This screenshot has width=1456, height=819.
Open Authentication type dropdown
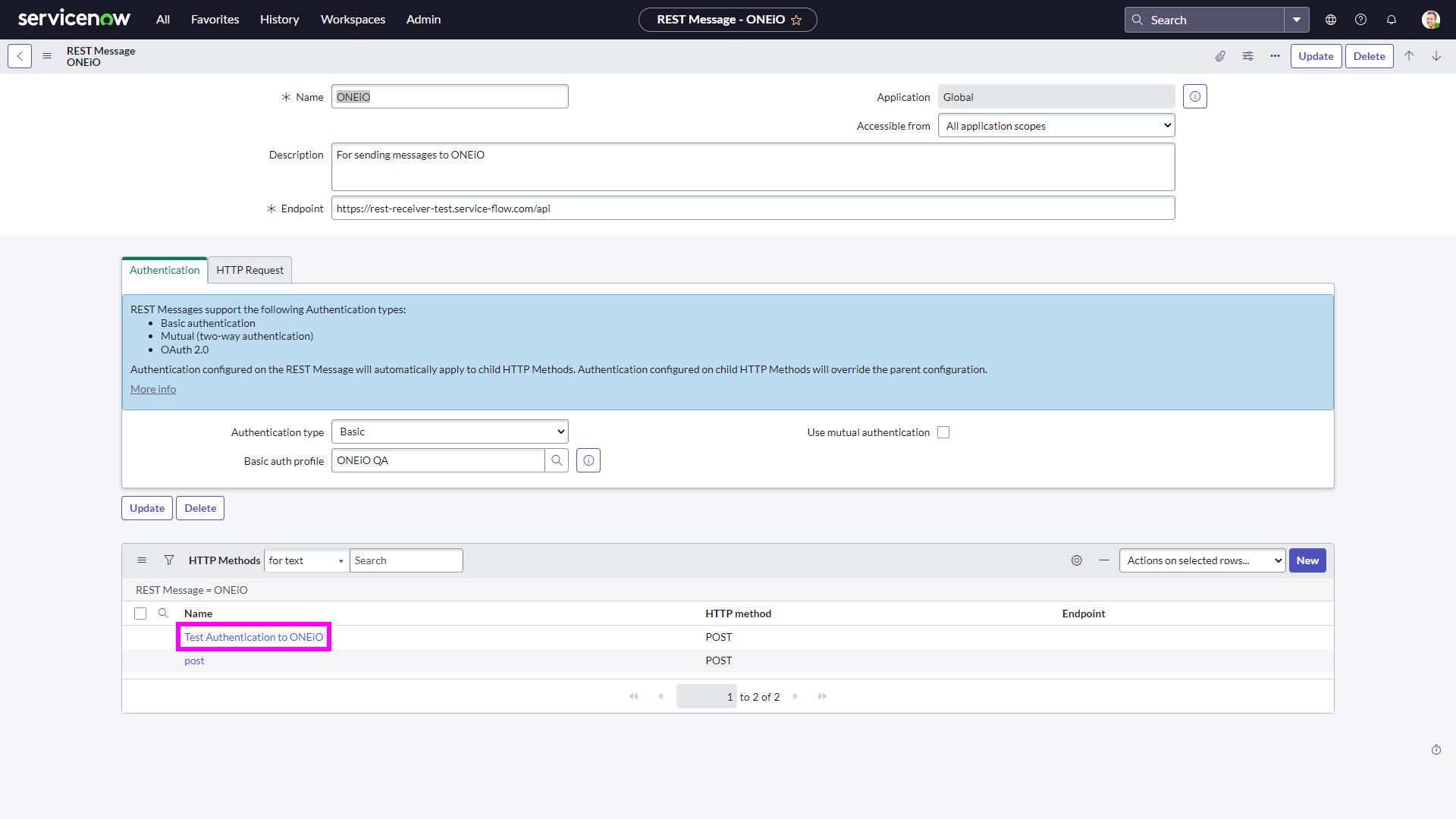point(450,431)
